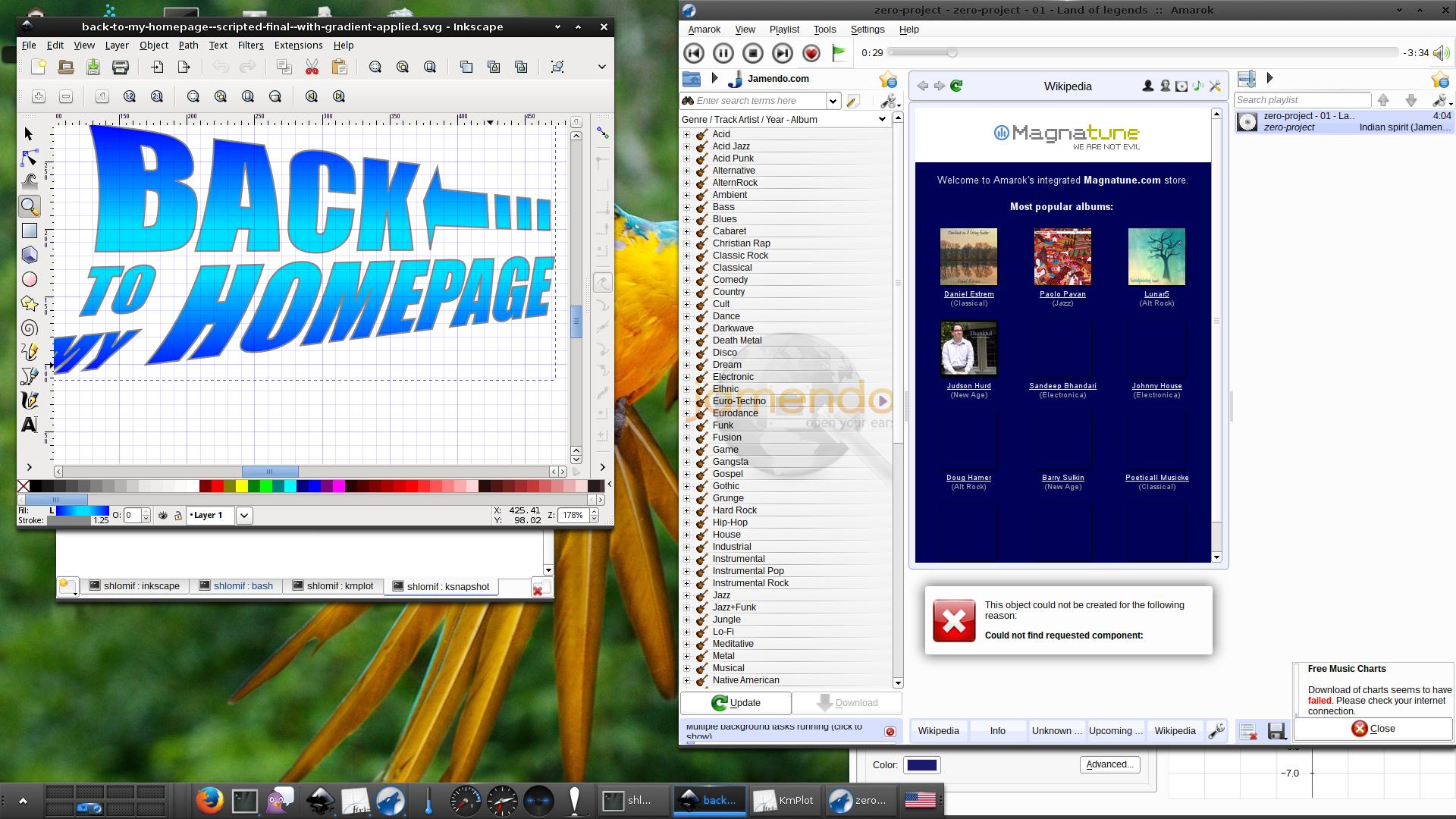Select the Node edit tool in Inkscape
Image resolution: width=1456 pixels, height=819 pixels.
29,158
